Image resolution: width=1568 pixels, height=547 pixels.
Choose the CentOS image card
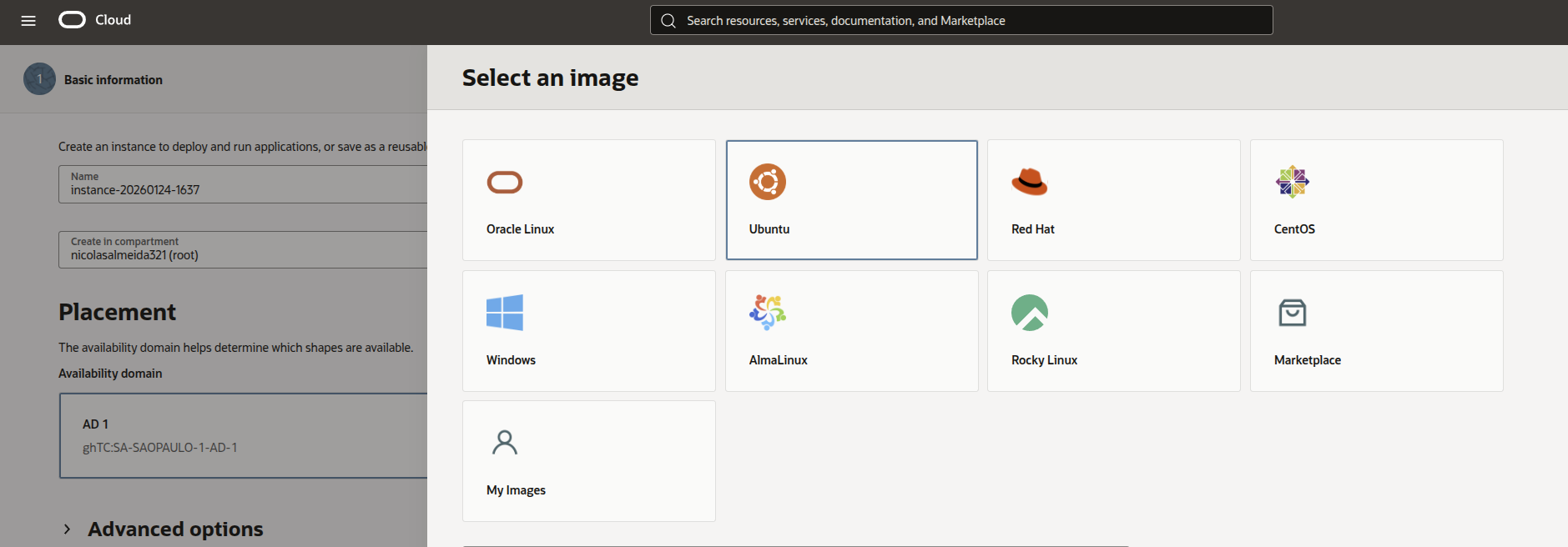[x=1377, y=200]
